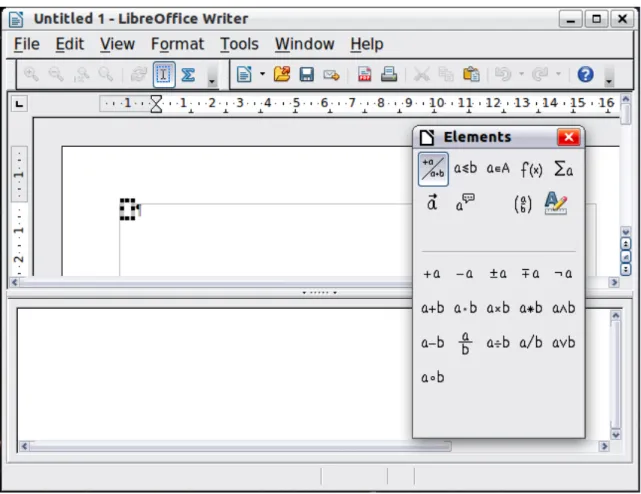Select the Set Operations category a∈A
This screenshot has height=494, width=641.
coord(498,168)
